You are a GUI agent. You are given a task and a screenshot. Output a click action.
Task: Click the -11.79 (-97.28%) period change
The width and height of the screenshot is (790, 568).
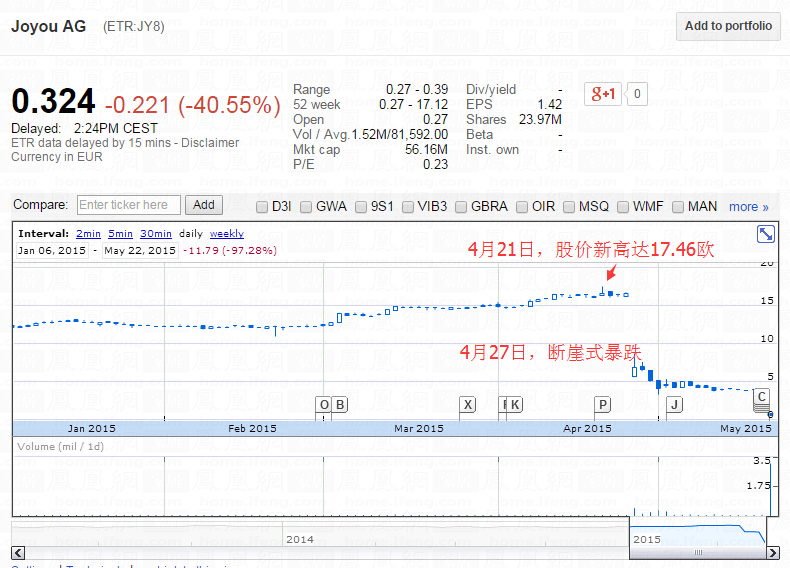click(x=230, y=250)
